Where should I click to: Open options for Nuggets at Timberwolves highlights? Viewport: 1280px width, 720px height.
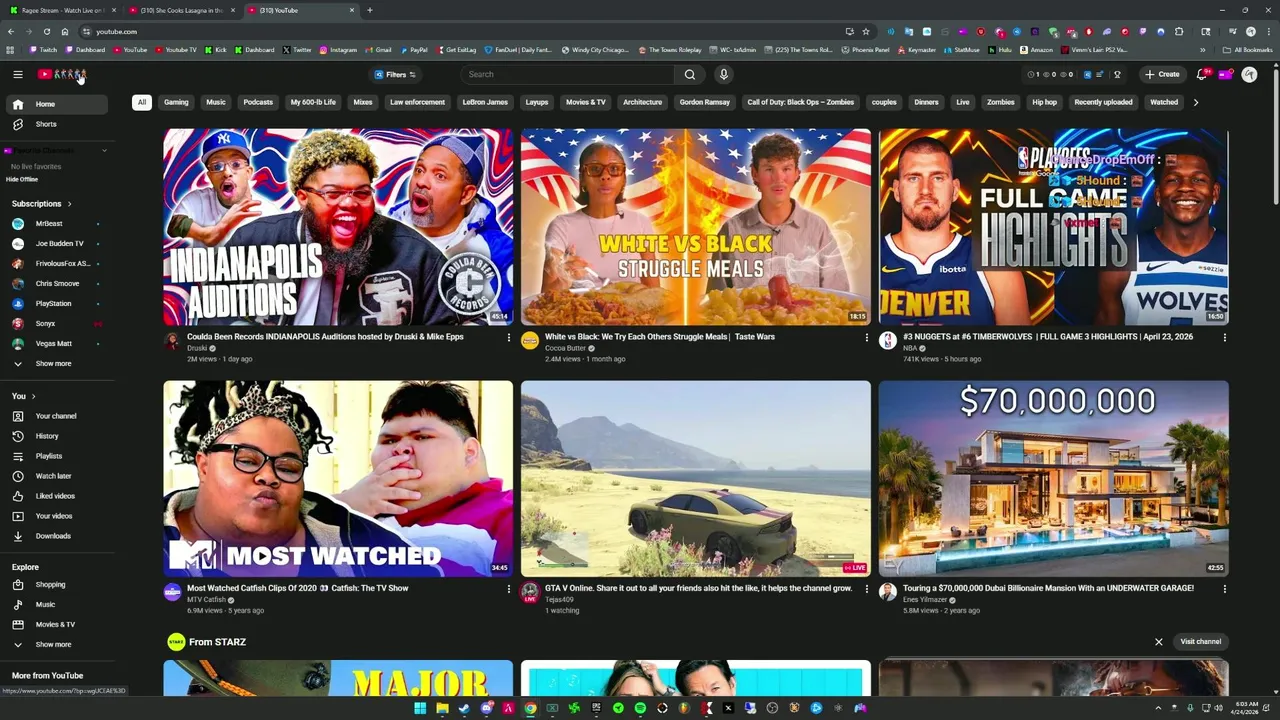(1224, 337)
